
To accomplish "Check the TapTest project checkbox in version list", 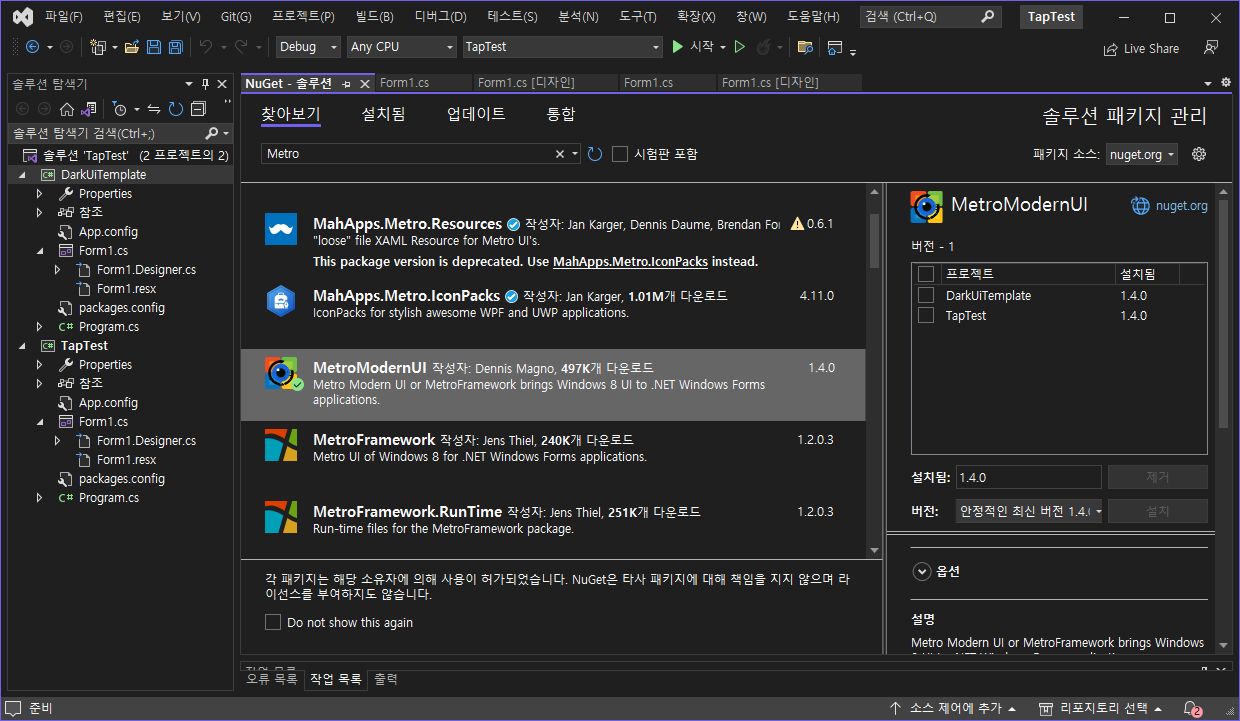I will pyautogui.click(x=926, y=315).
